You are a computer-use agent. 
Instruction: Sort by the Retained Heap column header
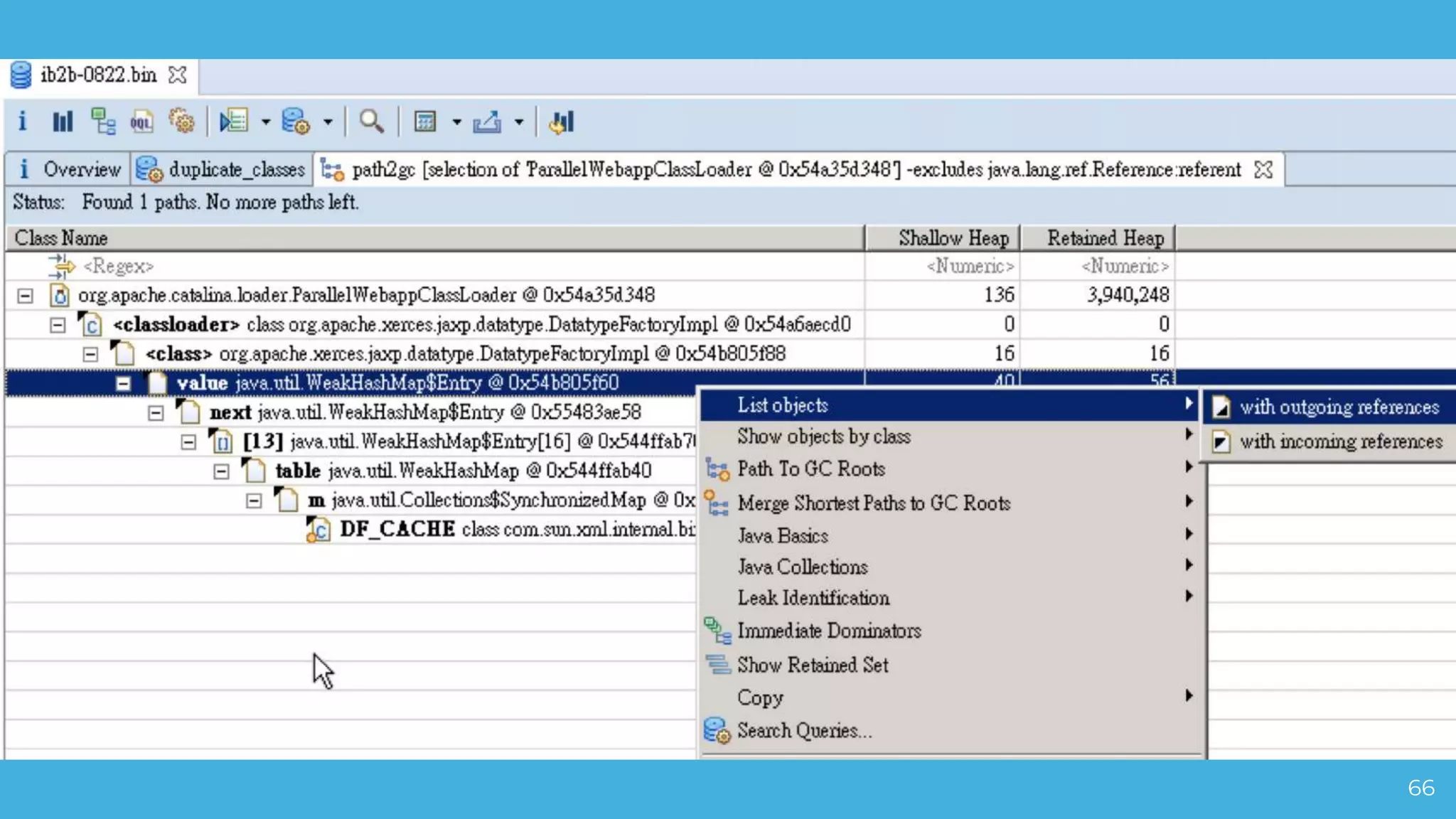[x=1104, y=238]
